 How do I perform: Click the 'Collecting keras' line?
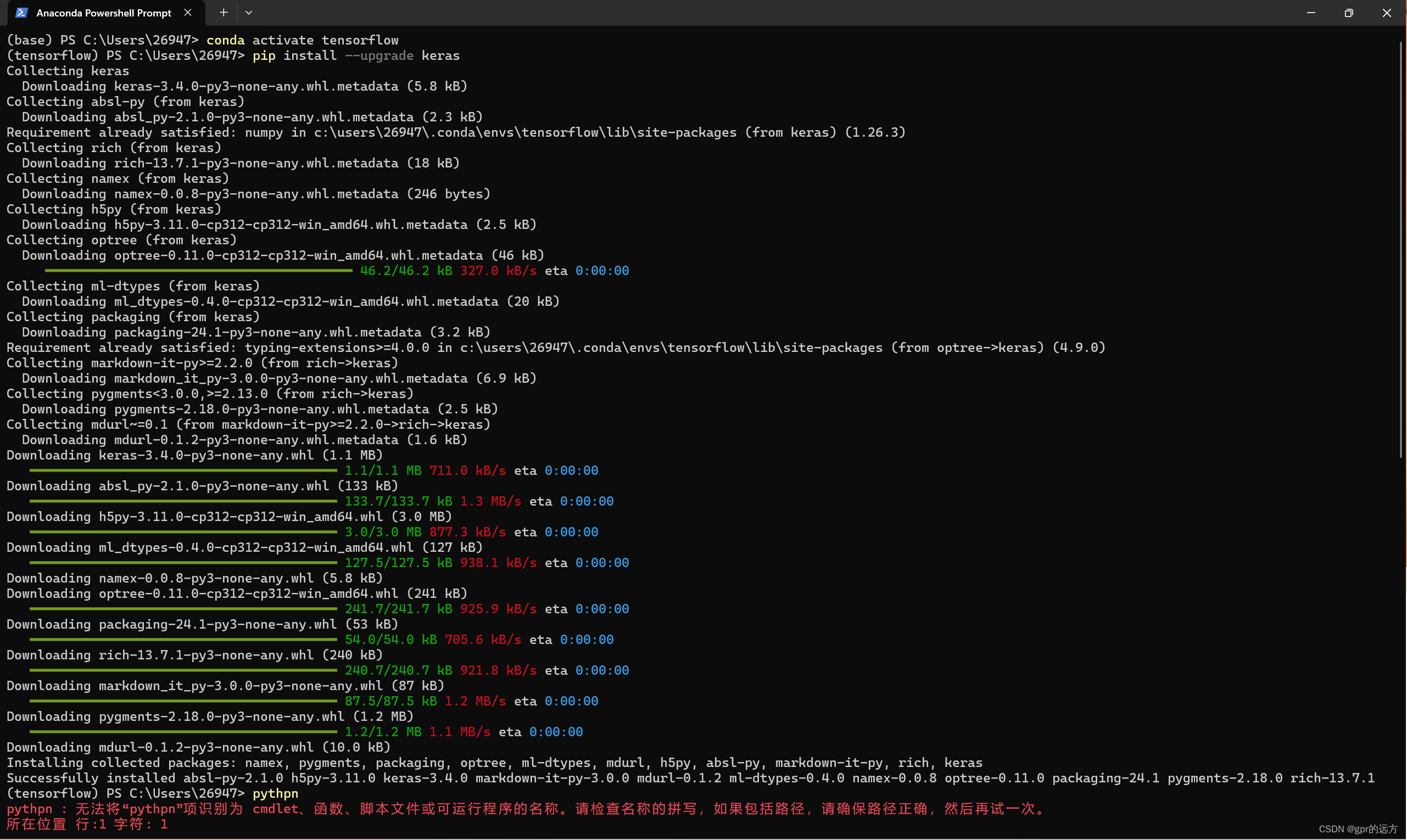point(68,71)
